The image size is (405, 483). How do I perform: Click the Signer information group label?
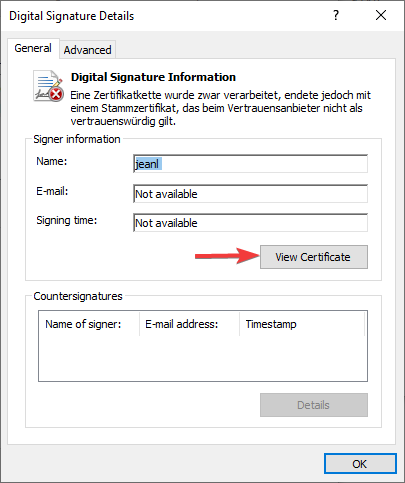[x=77, y=139]
